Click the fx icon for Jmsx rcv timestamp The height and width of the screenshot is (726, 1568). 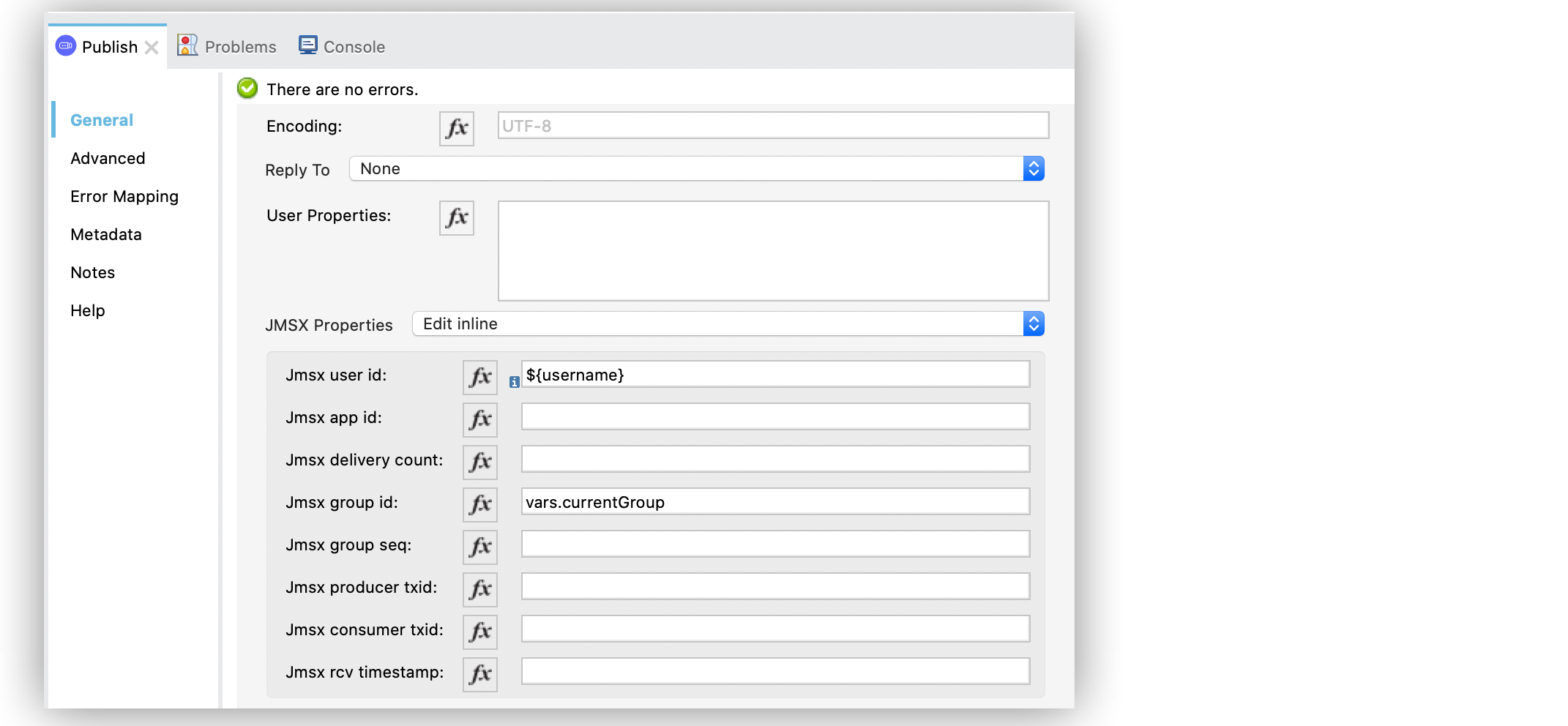click(x=479, y=674)
